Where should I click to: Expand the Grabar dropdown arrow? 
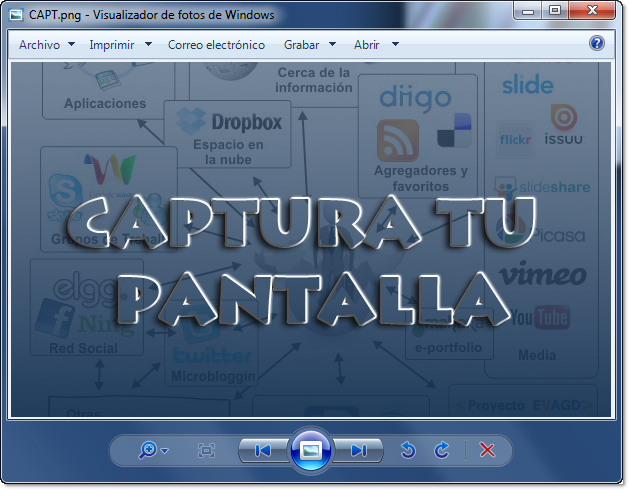coord(332,44)
